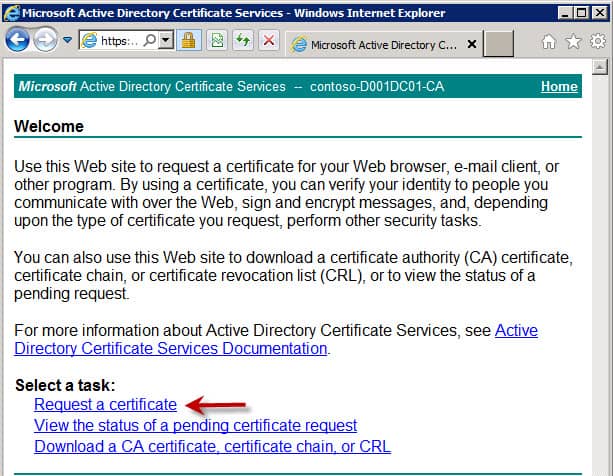Click the red Stop loading icon
This screenshot has height=476, width=613.
269,40
